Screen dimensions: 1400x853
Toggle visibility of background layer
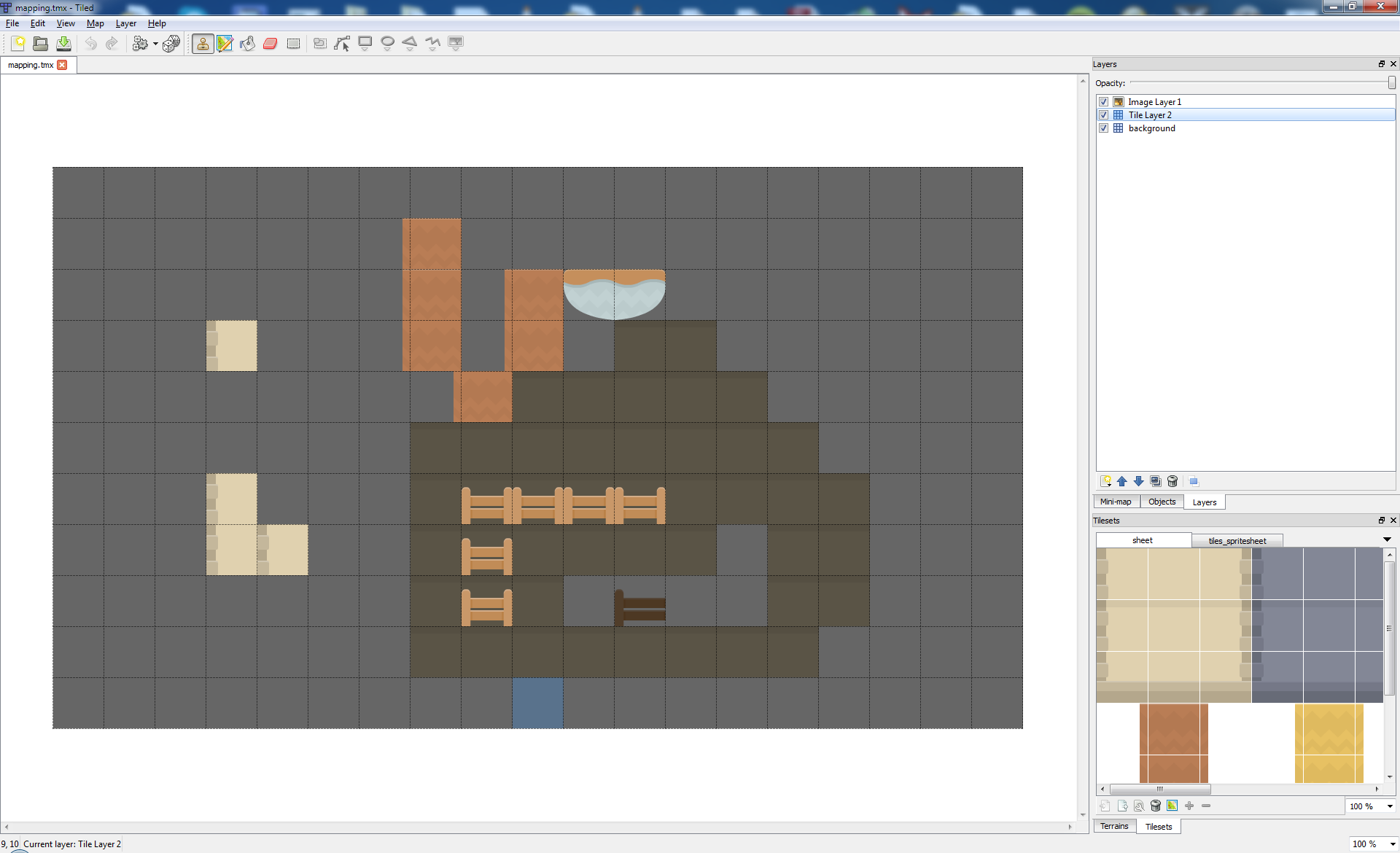point(1104,128)
